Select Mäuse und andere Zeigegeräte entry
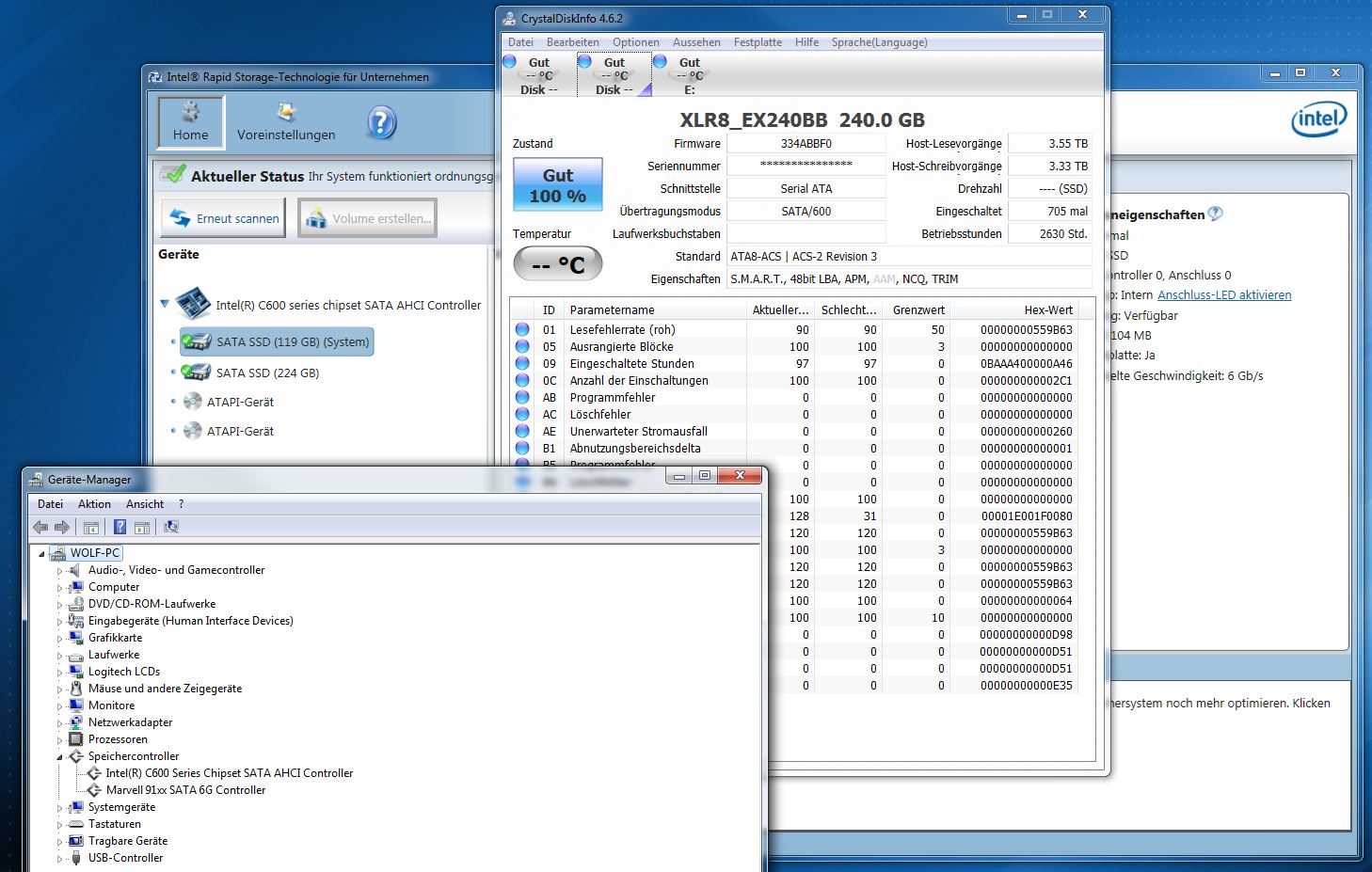Viewport: 1372px width, 872px height. click(165, 689)
